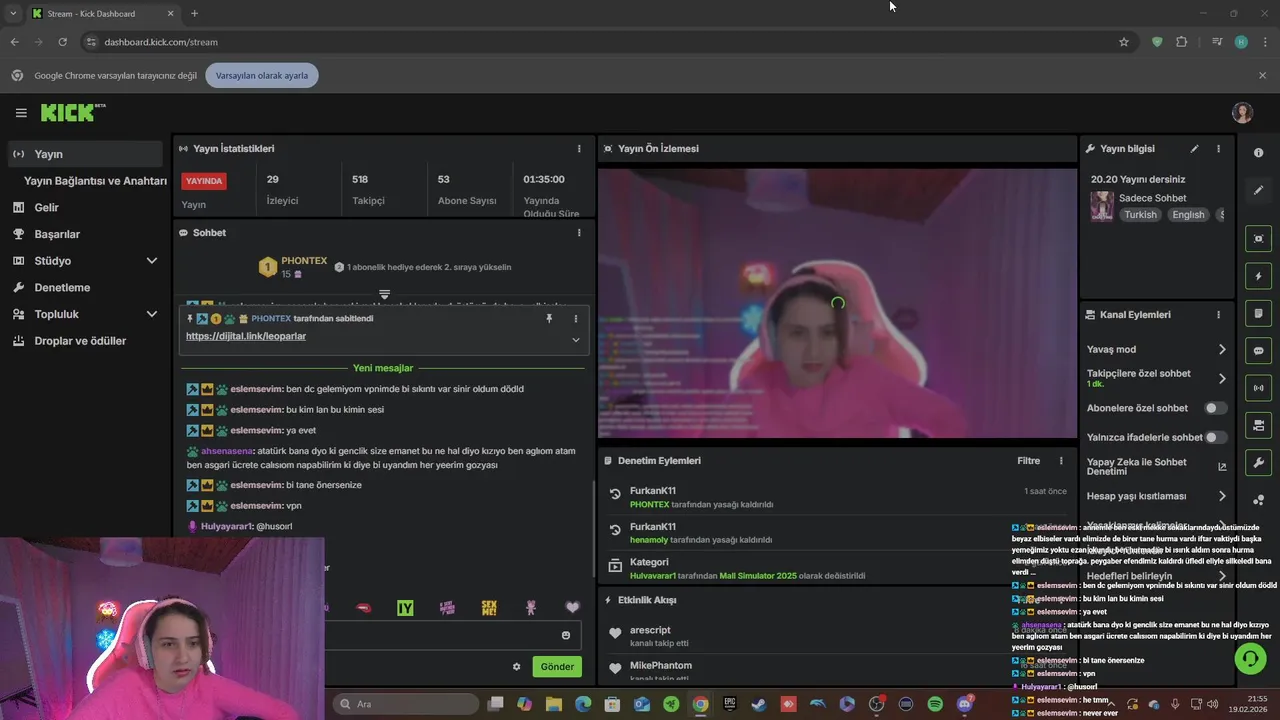Click the green floating support button
This screenshot has height=720, width=1280.
[1250, 658]
